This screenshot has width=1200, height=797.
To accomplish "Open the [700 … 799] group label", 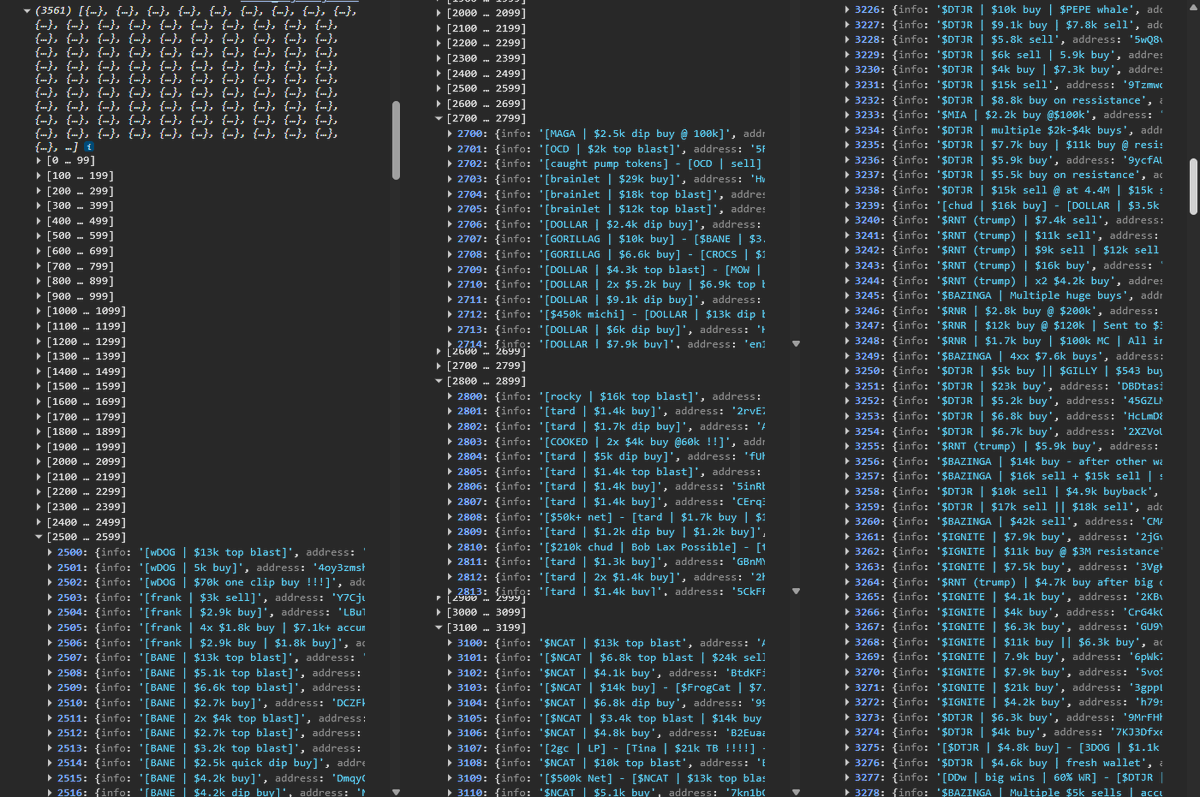I will 80,266.
